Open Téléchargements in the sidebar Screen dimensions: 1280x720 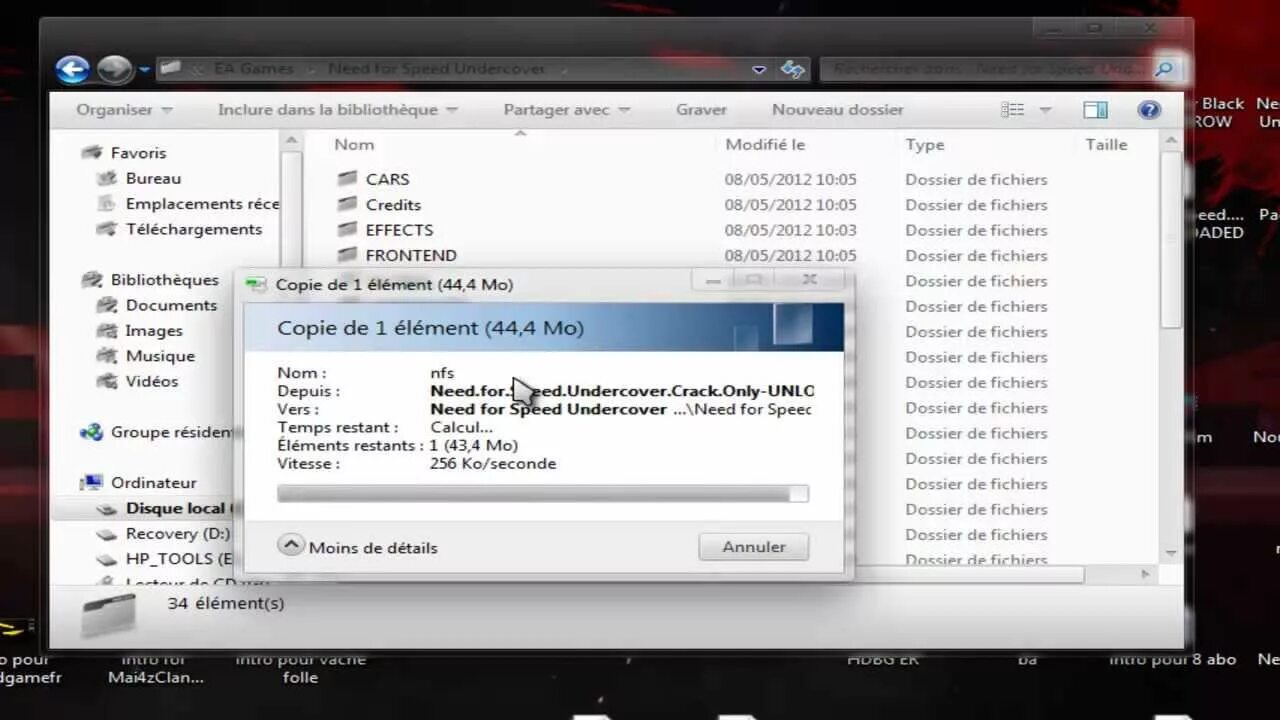(x=194, y=229)
